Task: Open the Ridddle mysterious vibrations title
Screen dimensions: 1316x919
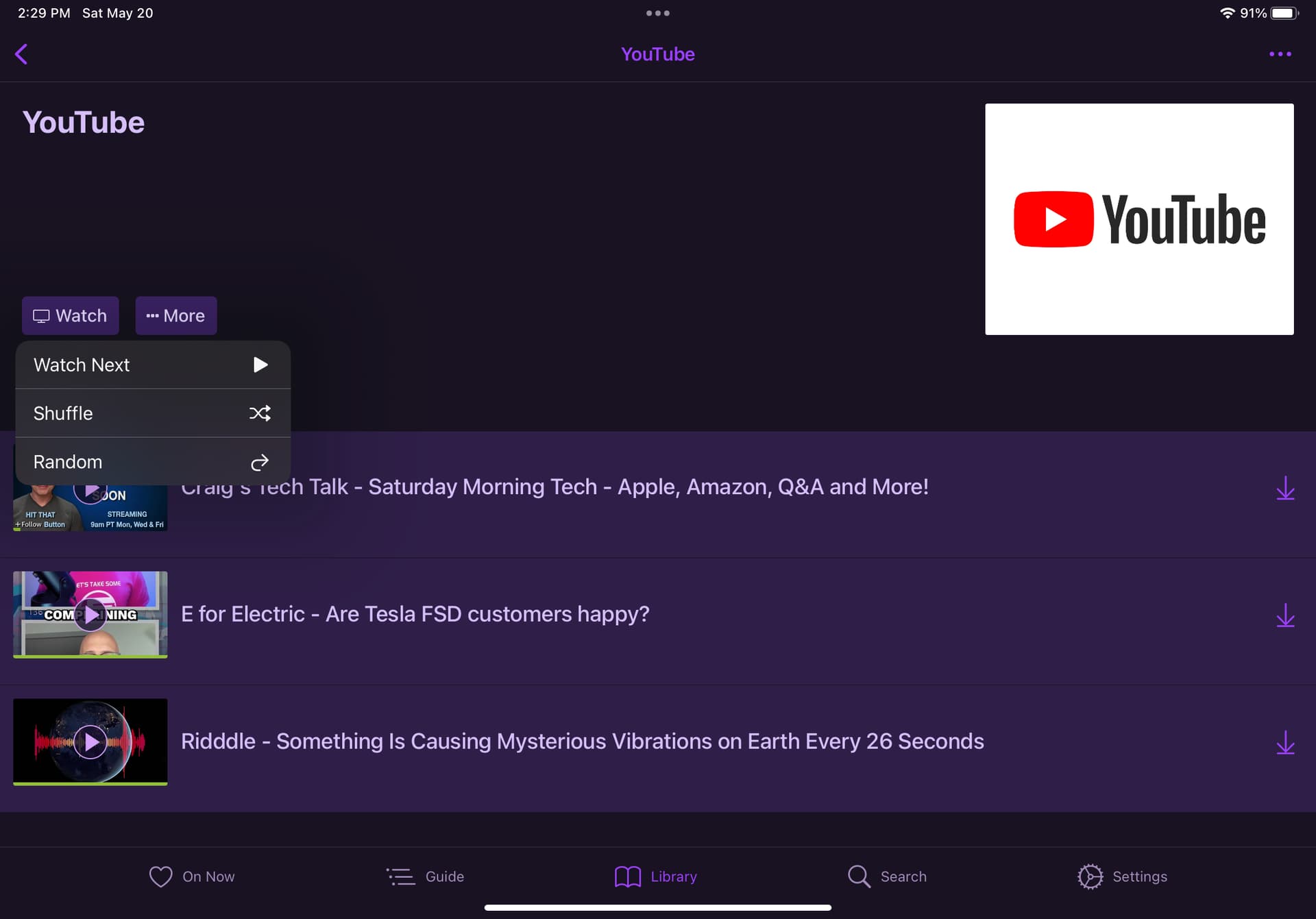Action: point(582,742)
